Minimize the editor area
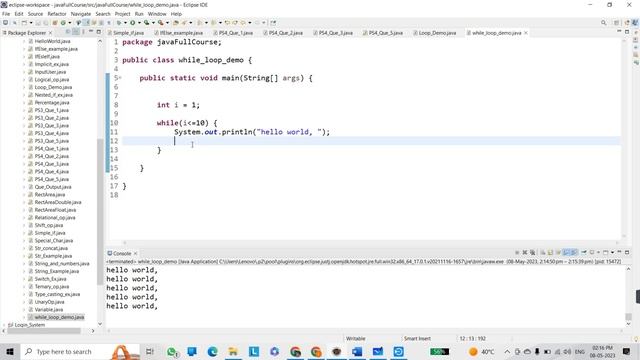This screenshot has width=640, height=360. pos(619,31)
